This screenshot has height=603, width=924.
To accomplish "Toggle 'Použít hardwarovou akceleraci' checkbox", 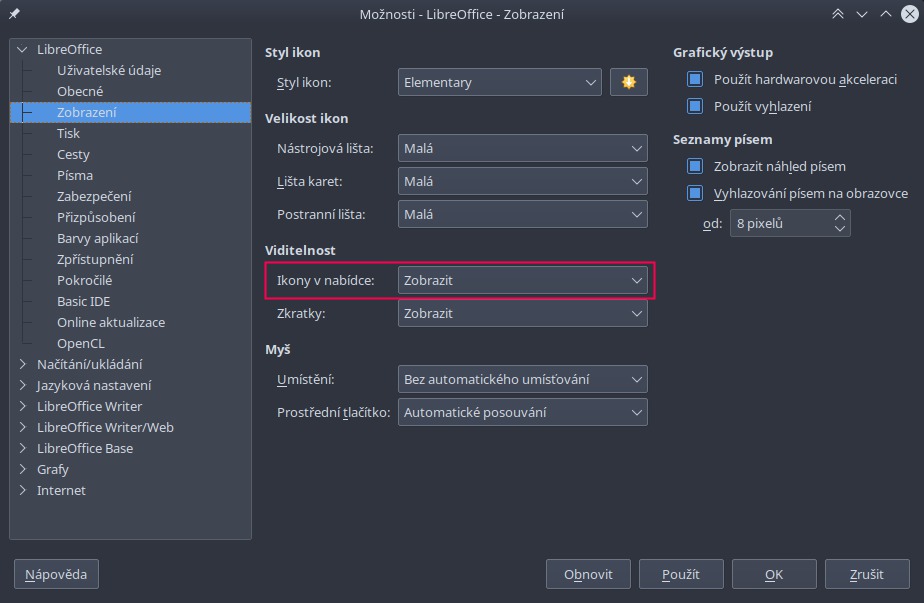I will 695,79.
